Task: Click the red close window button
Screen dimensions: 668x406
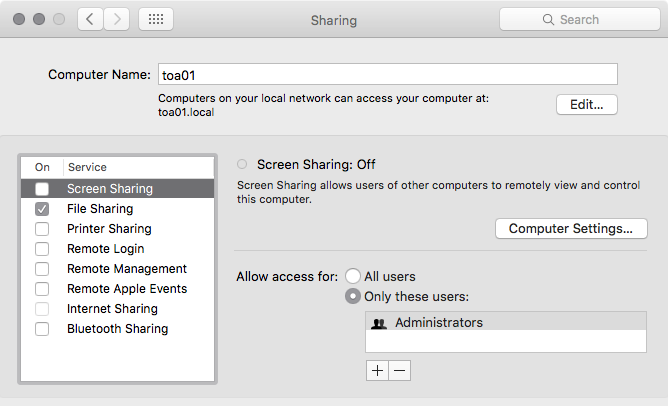Action: 19,19
